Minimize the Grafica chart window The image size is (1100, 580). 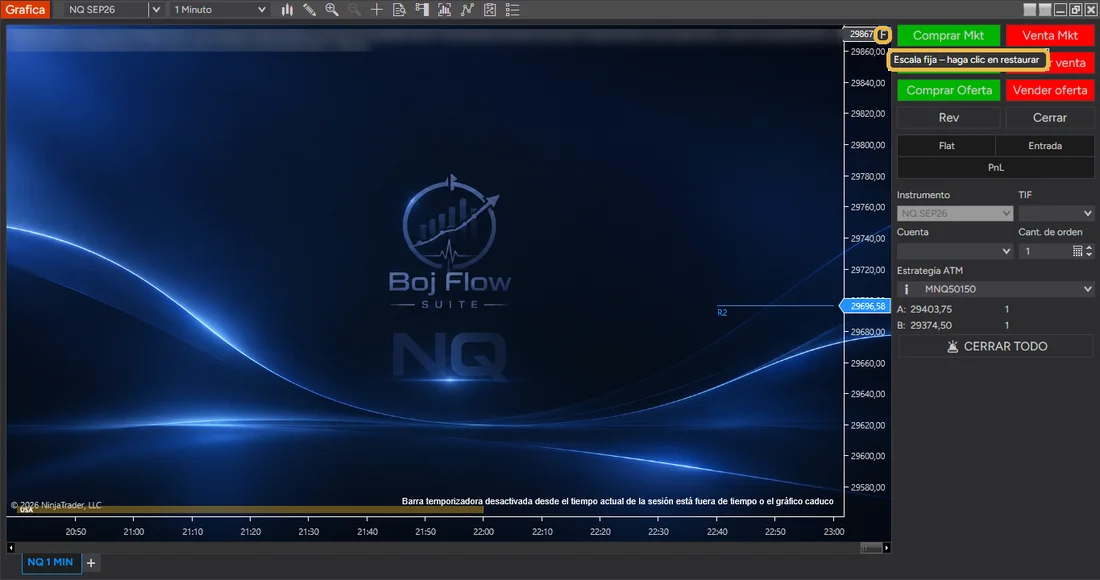[1061, 10]
